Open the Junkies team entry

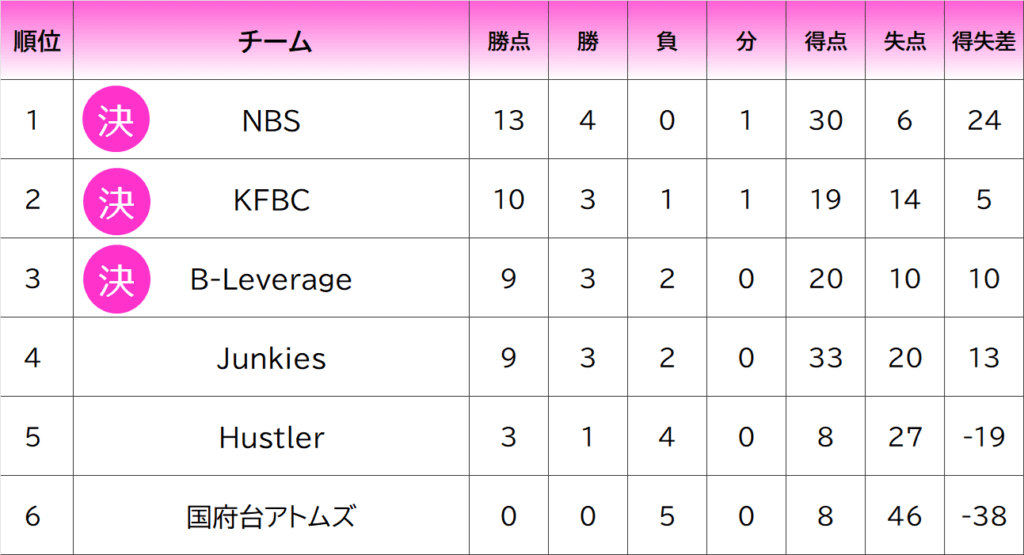(x=271, y=358)
